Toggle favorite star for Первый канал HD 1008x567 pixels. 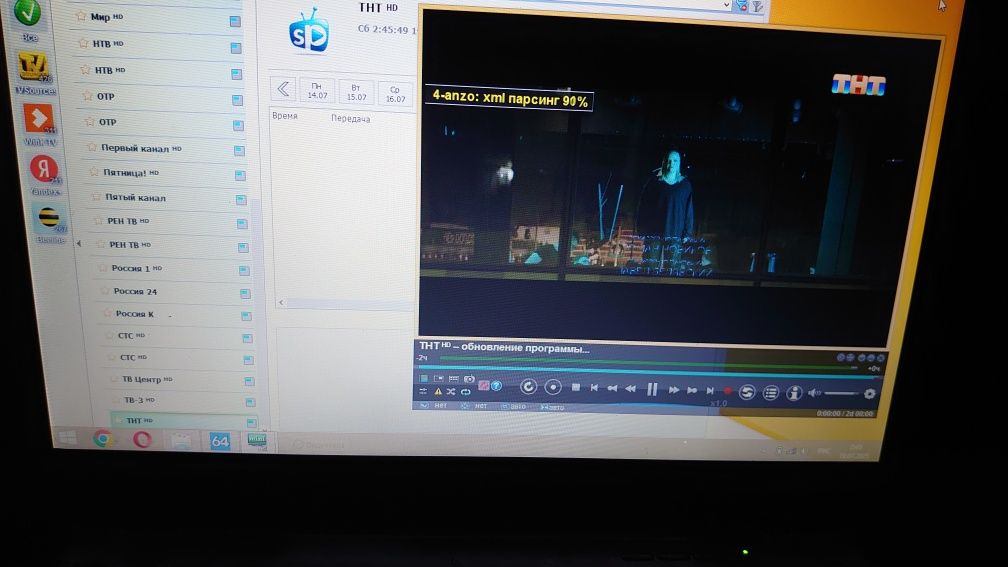91,147
